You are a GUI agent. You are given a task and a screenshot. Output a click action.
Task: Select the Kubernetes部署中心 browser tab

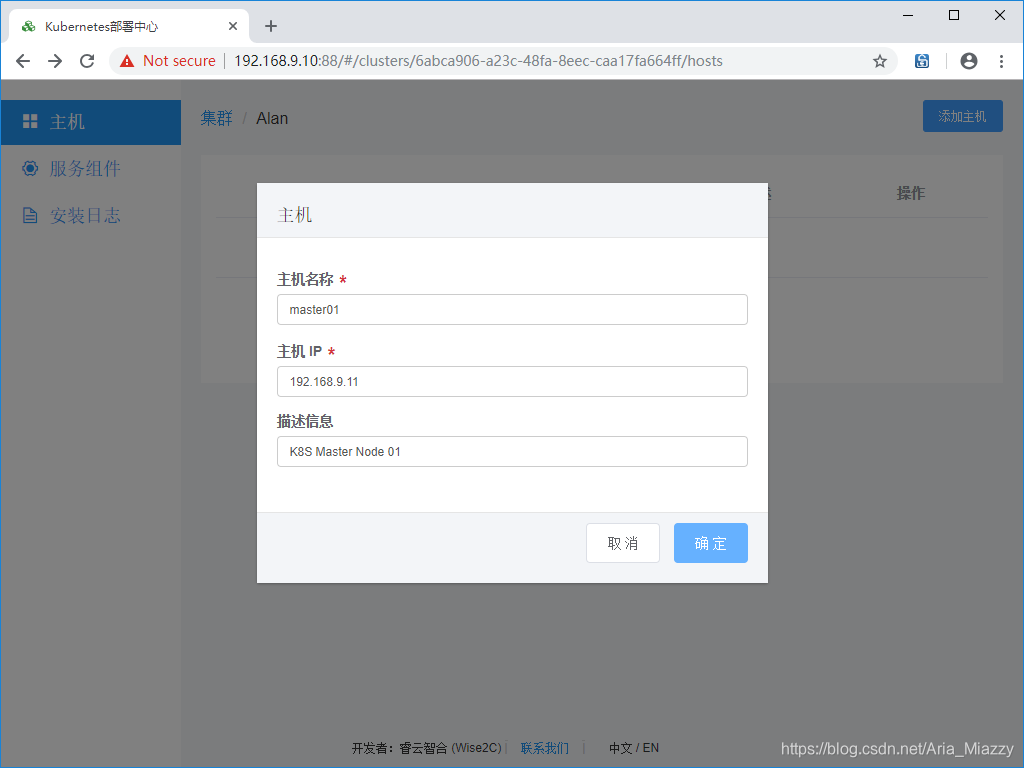click(129, 26)
